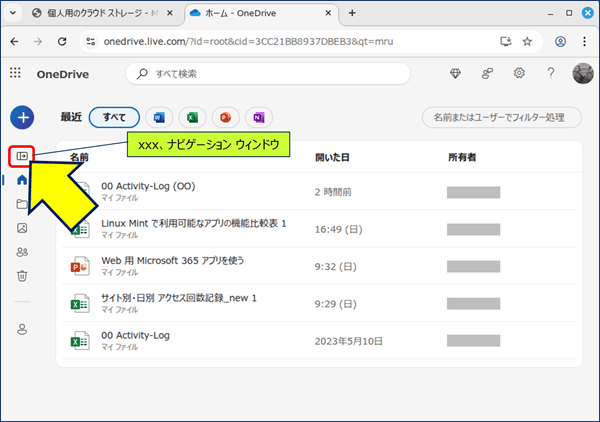Bookmark this page with star icon
600x422 pixels.
click(x=527, y=41)
